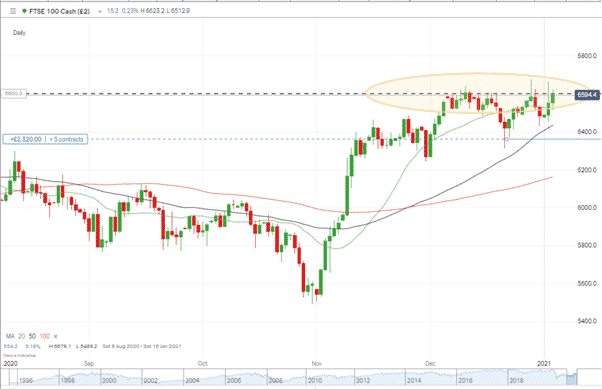Click the 2021 label on time axis
The width and height of the screenshot is (602, 389).
[544, 363]
